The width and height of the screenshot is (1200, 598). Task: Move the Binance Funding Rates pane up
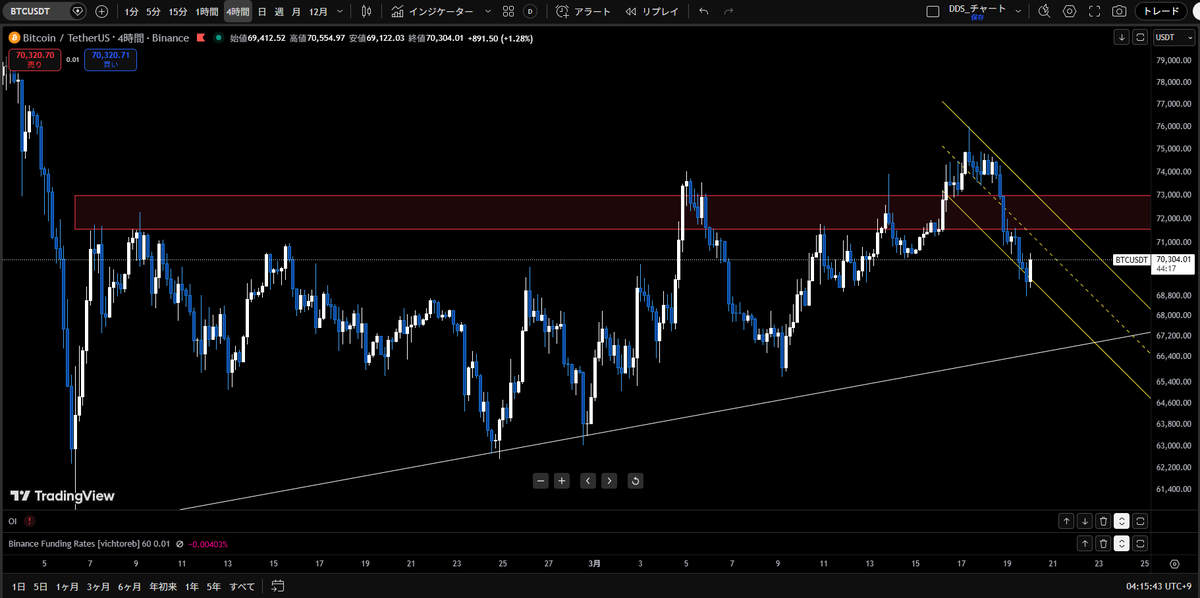click(1085, 543)
